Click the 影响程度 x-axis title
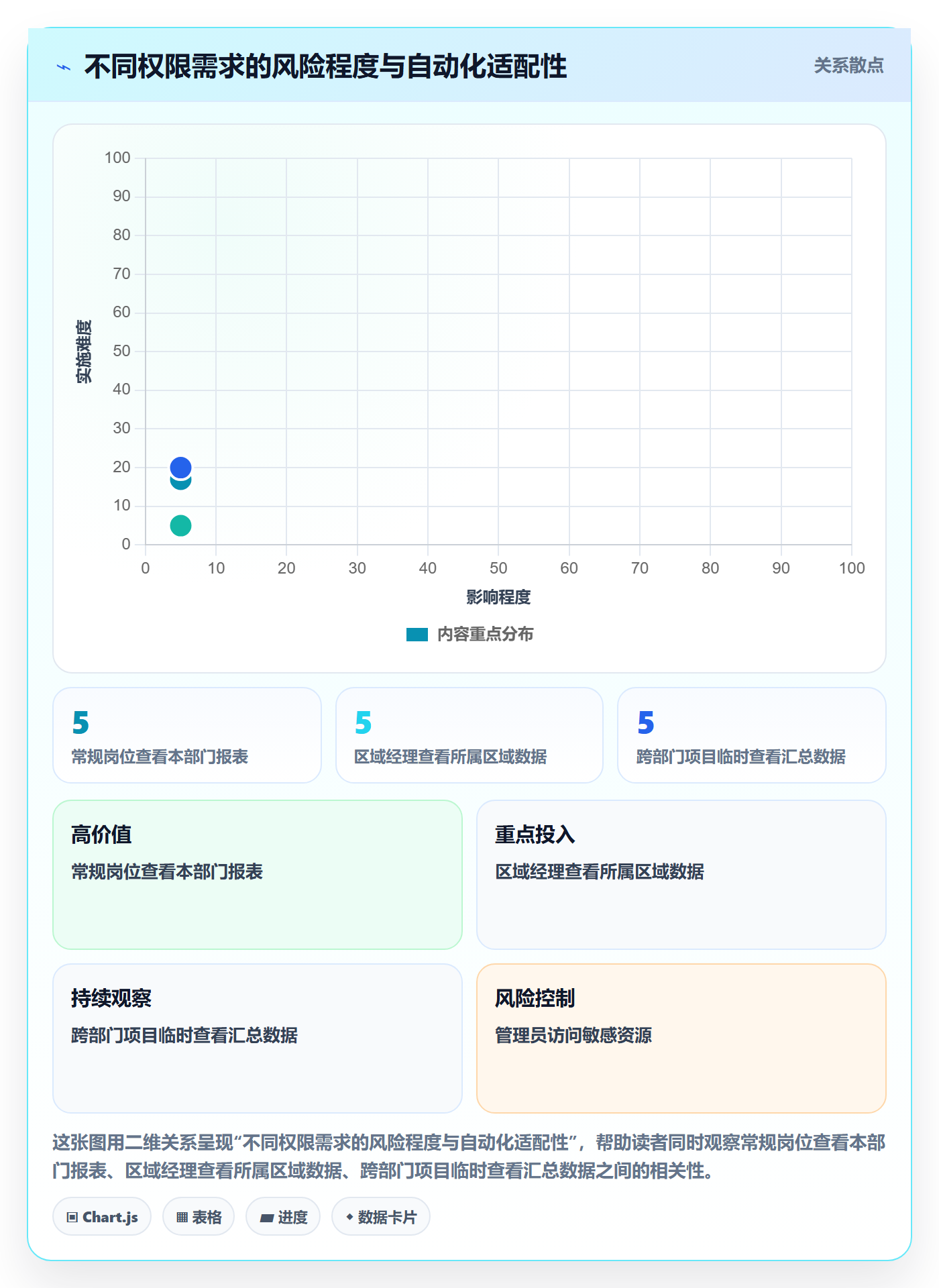This screenshot has width=939, height=1288. click(x=498, y=597)
